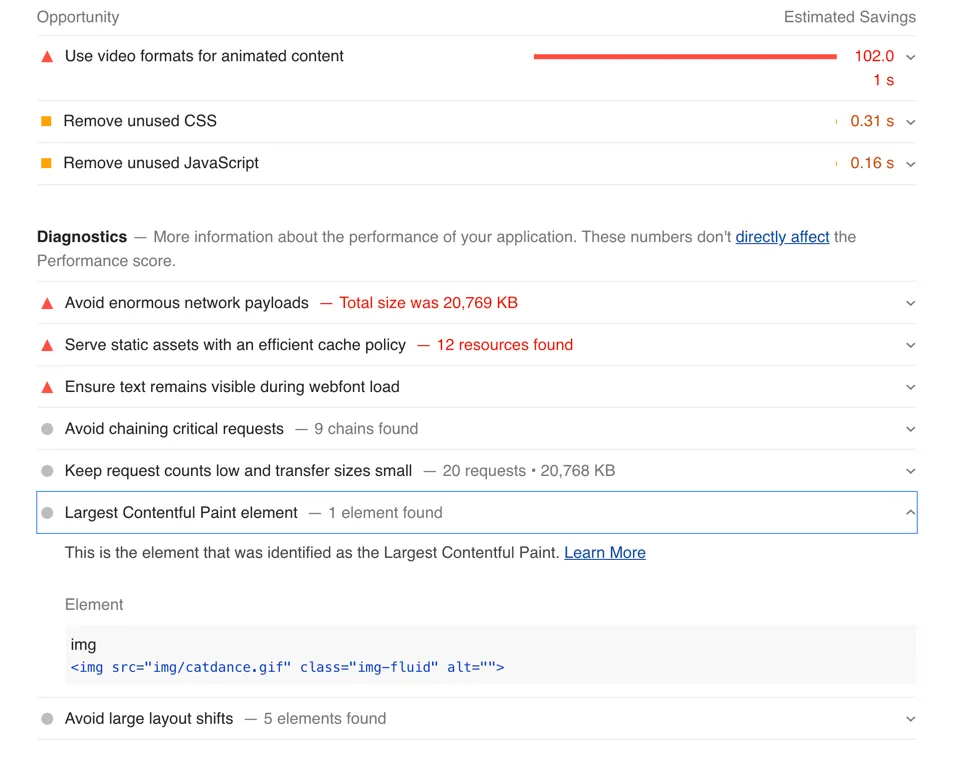The image size is (959, 768).
Task: Open the Learn More link
Action: coord(605,553)
